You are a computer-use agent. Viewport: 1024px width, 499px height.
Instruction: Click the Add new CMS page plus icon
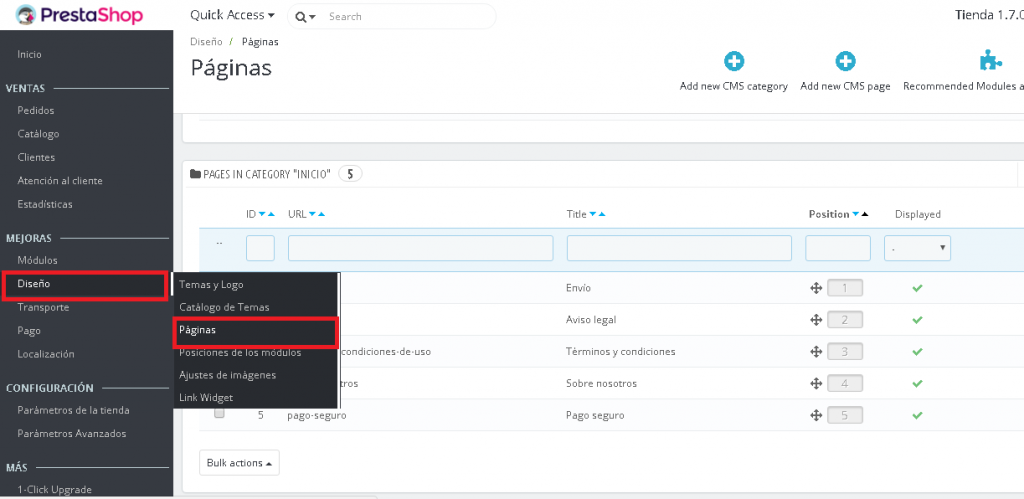(845, 62)
